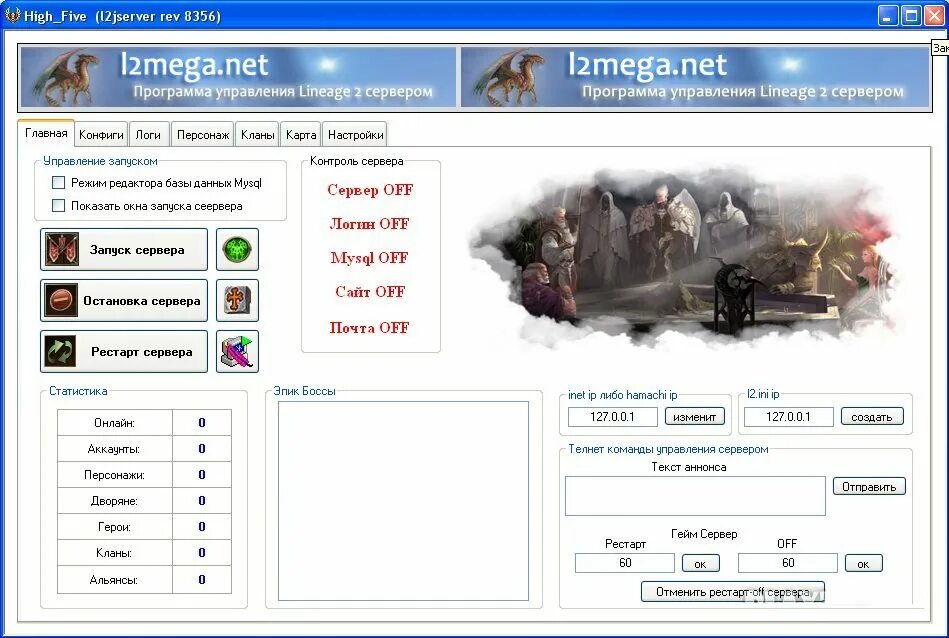Switch to the Главная tab

pos(46,133)
